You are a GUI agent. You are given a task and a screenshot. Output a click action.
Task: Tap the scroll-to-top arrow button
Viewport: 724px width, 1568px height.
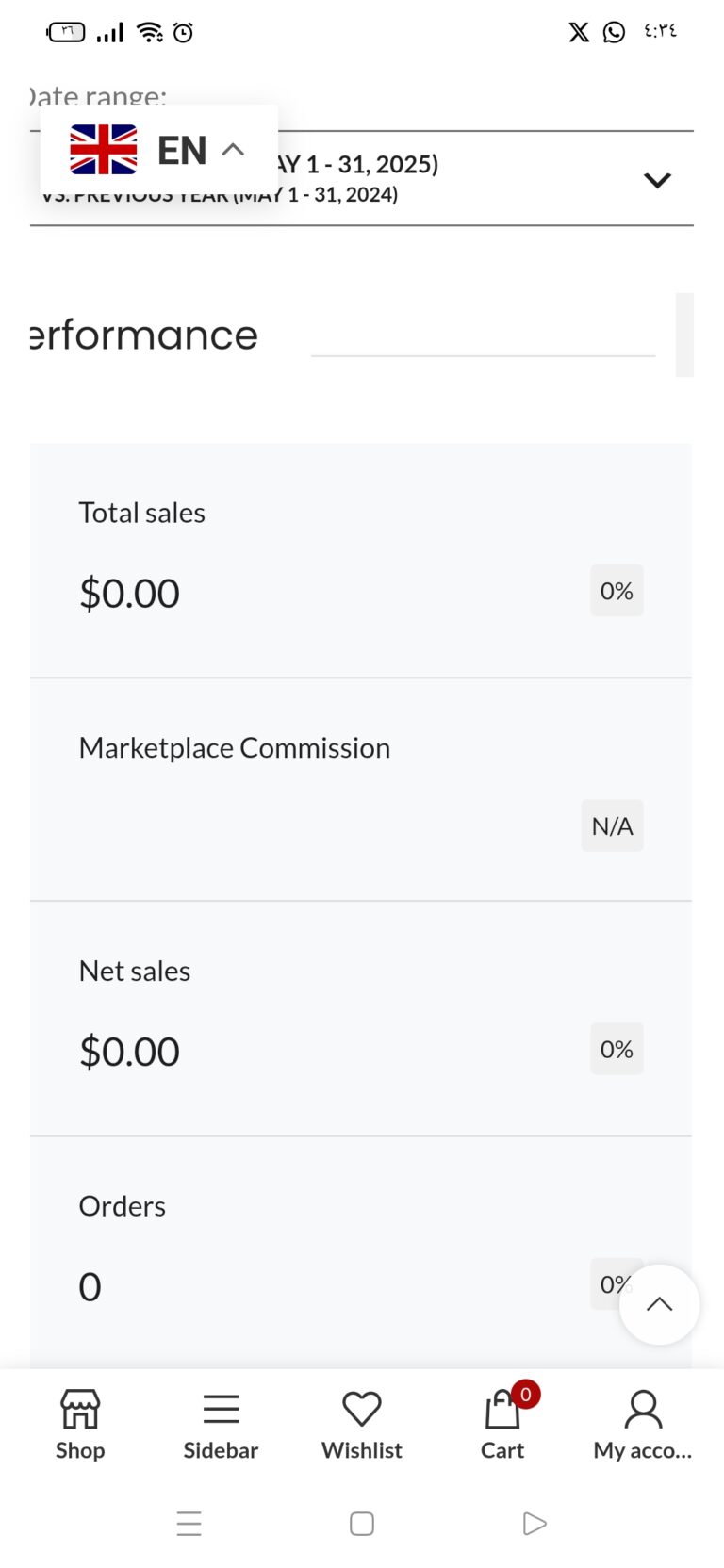tap(659, 1304)
